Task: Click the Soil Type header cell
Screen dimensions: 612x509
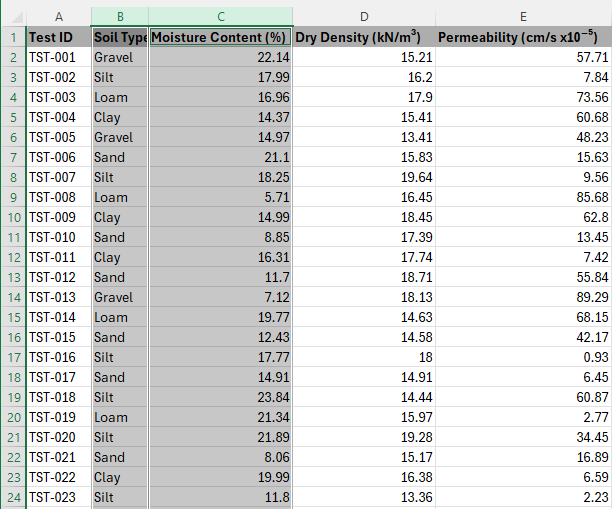Action: tap(120, 37)
